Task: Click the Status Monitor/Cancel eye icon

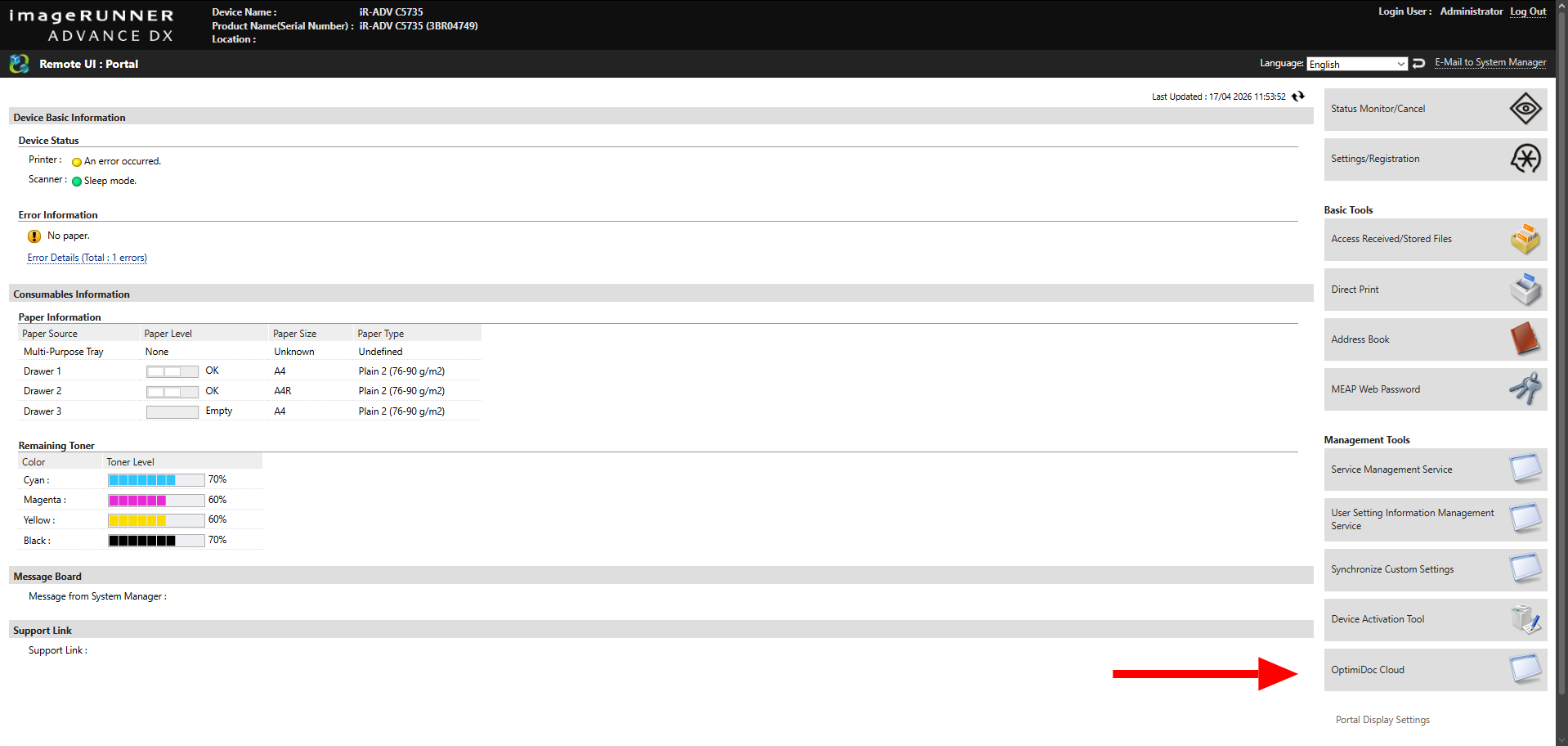Action: click(x=1525, y=109)
